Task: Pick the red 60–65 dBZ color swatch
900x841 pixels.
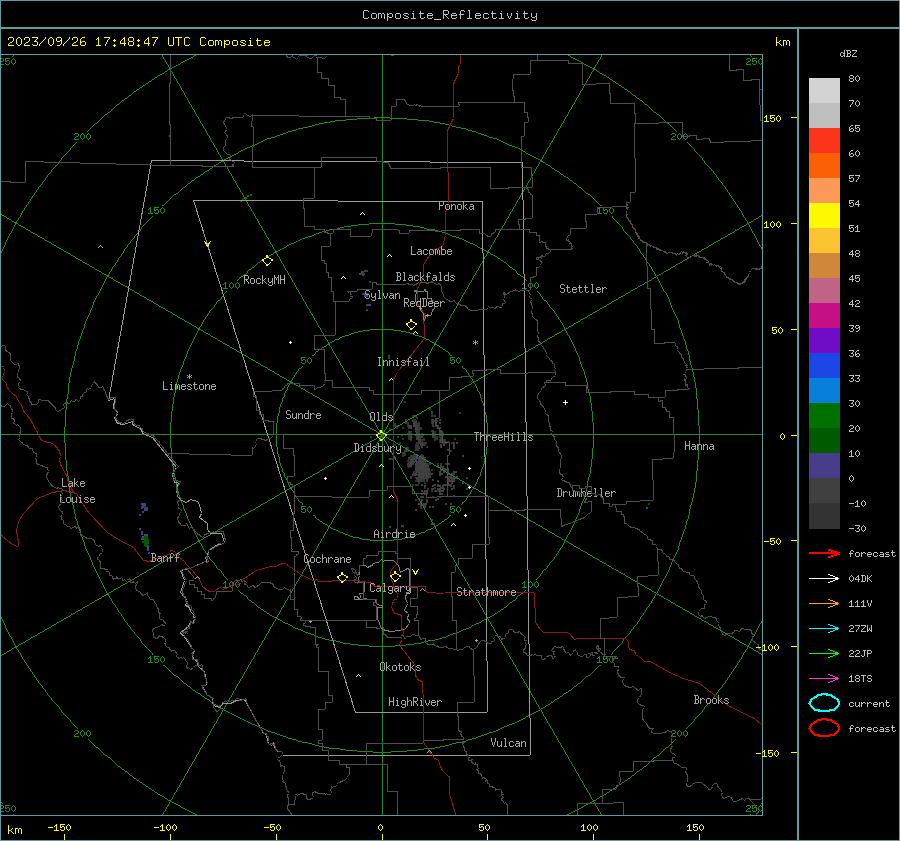Action: pyautogui.click(x=824, y=141)
